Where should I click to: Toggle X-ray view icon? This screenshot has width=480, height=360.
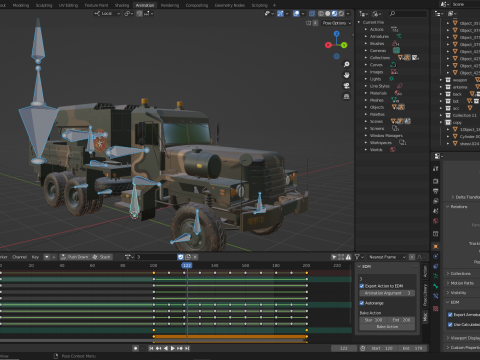point(312,14)
